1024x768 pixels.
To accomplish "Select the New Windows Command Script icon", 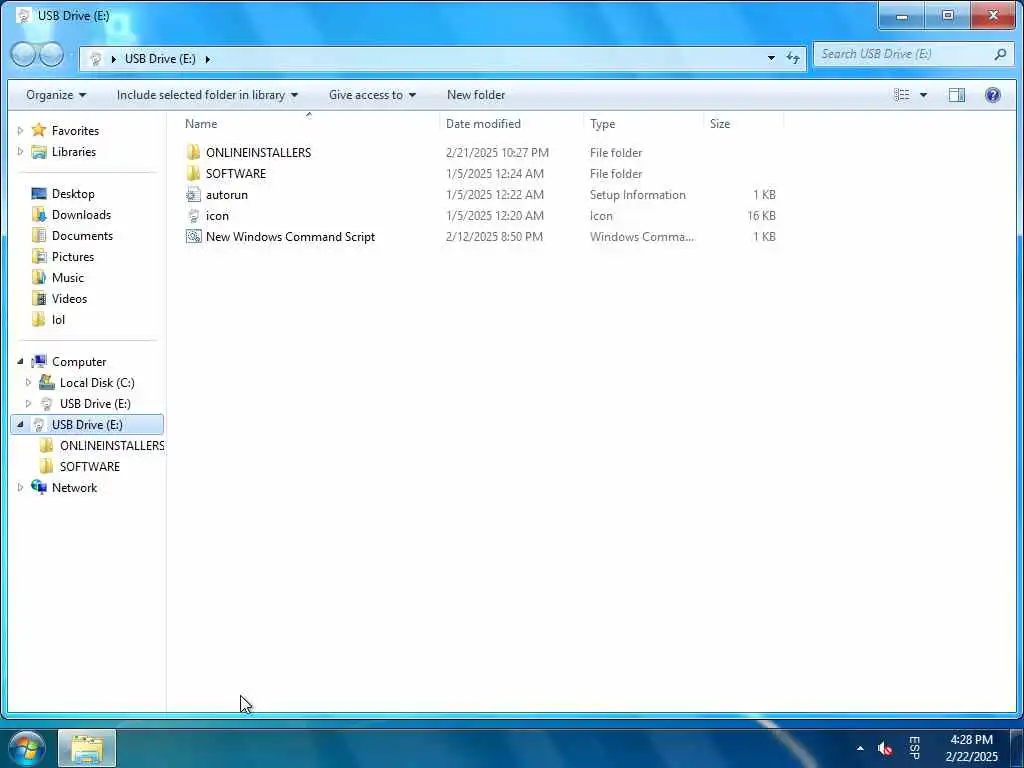I will [193, 236].
